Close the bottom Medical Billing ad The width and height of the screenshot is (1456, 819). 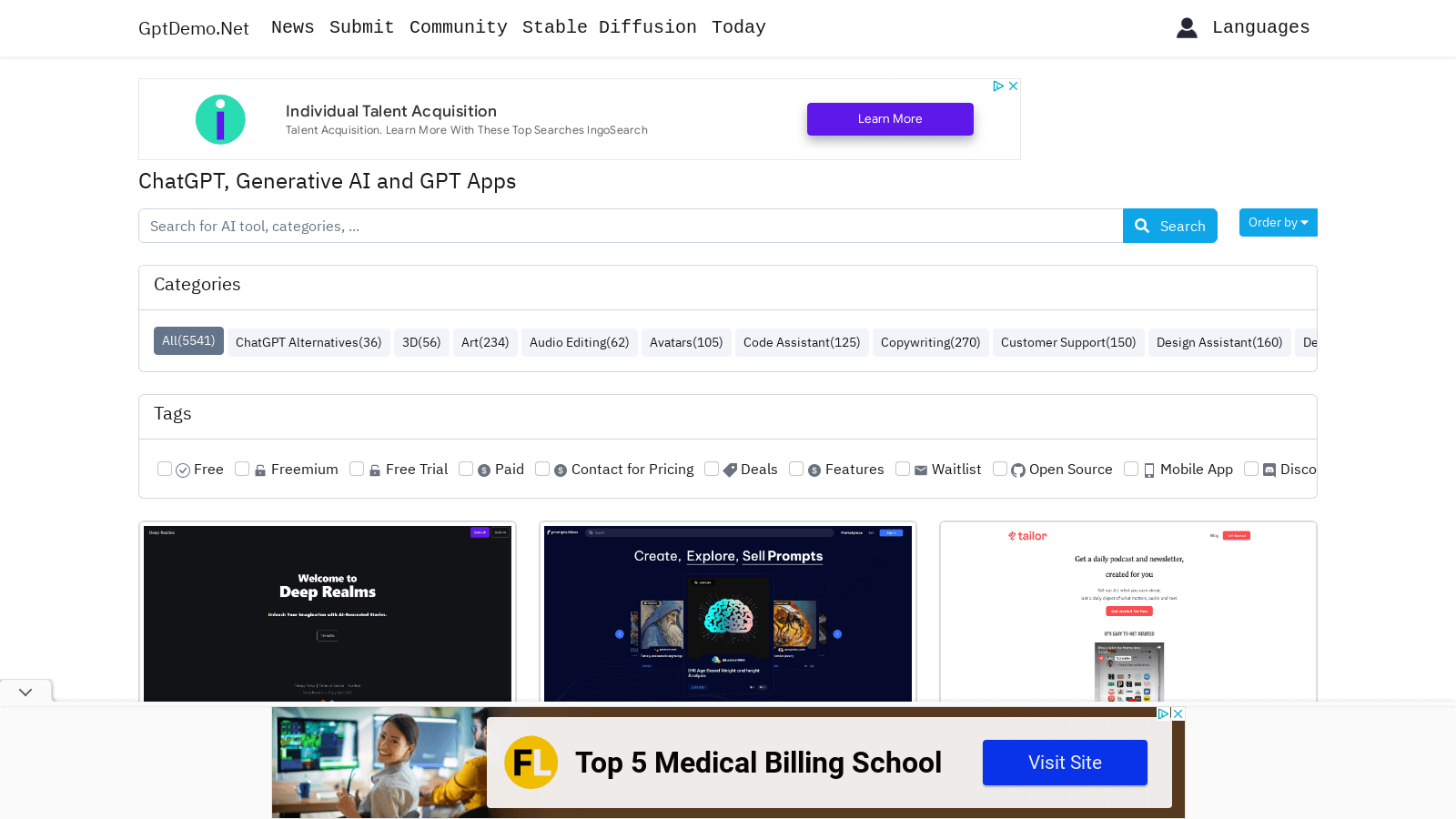(x=1178, y=713)
